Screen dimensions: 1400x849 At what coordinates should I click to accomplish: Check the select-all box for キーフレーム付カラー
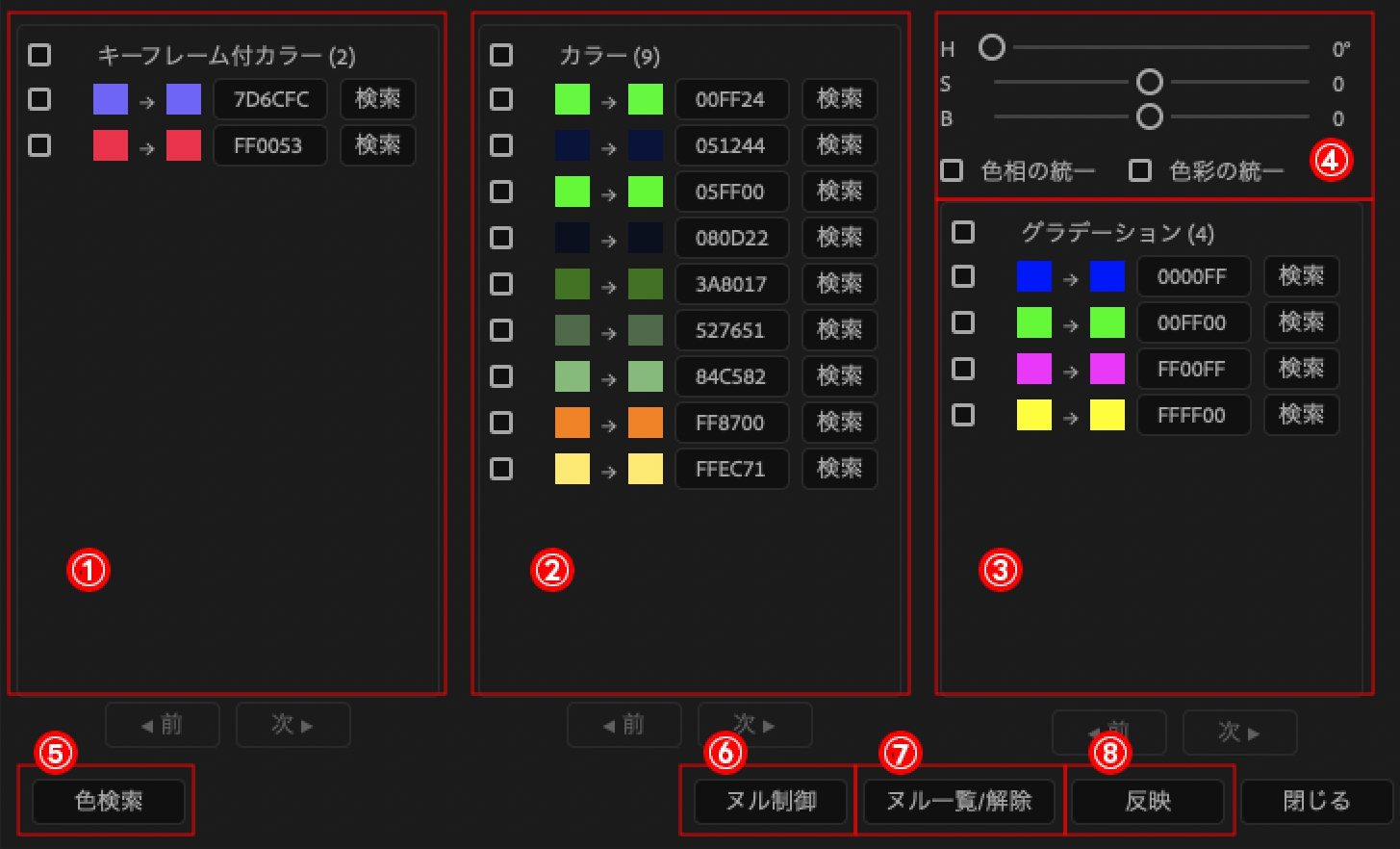tap(39, 55)
